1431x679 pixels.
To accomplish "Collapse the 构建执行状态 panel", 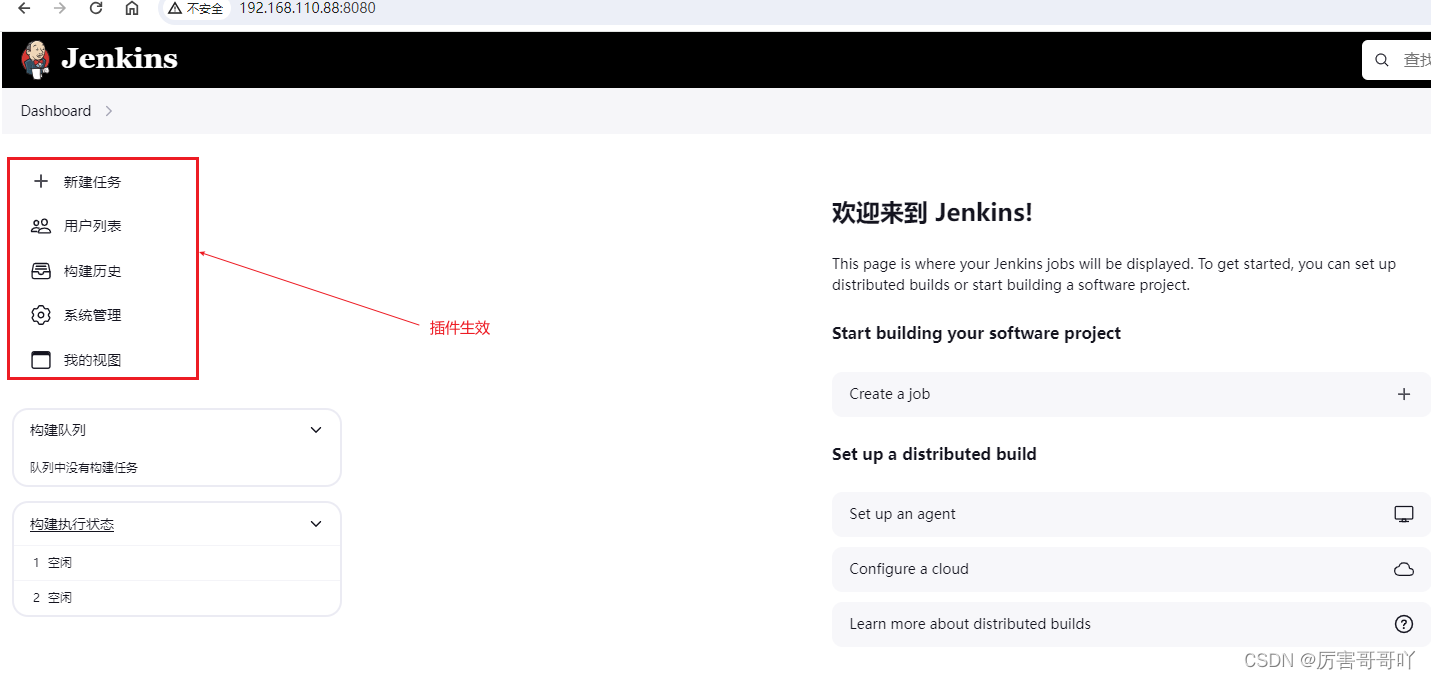I will [316, 523].
